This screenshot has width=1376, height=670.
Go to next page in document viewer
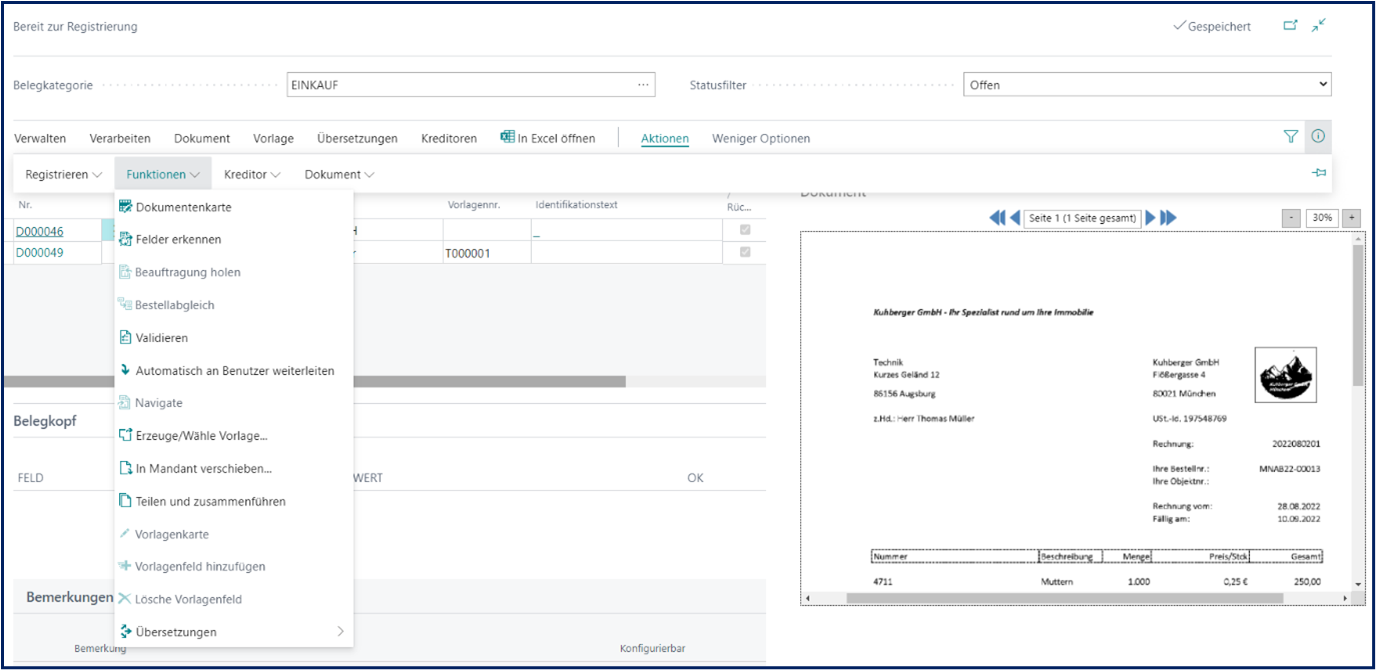1151,218
